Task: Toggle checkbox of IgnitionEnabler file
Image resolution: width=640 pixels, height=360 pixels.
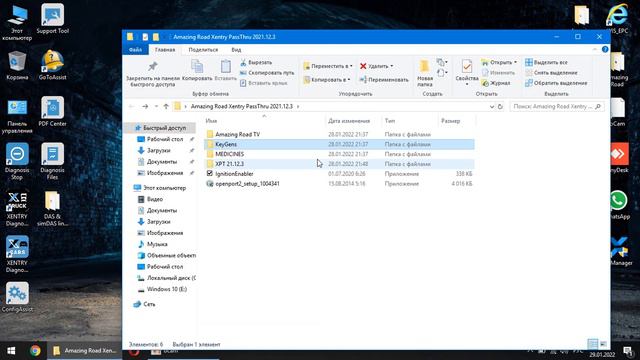Action: (x=209, y=173)
